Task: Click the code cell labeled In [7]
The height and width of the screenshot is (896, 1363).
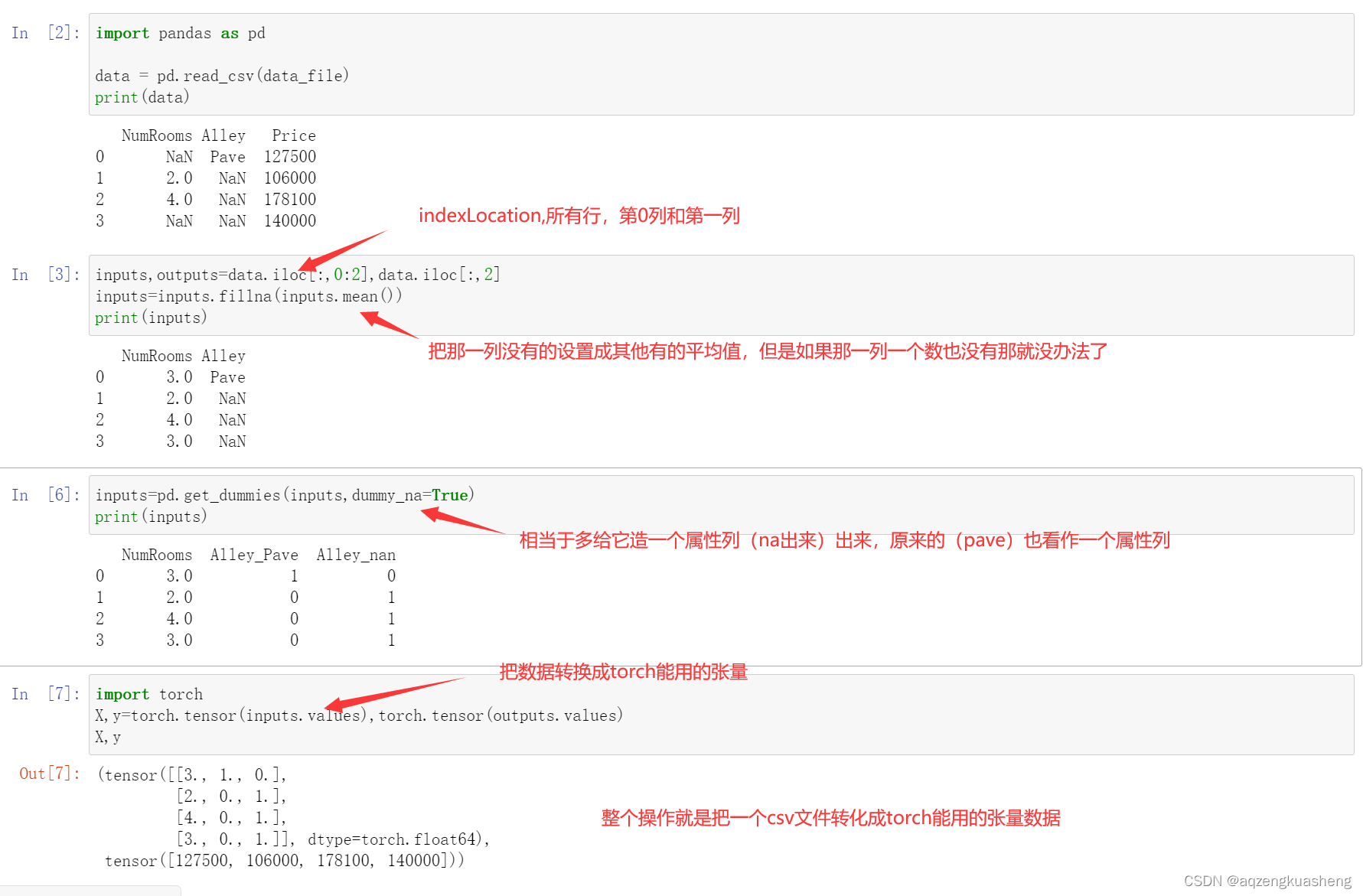Action: click(x=721, y=715)
